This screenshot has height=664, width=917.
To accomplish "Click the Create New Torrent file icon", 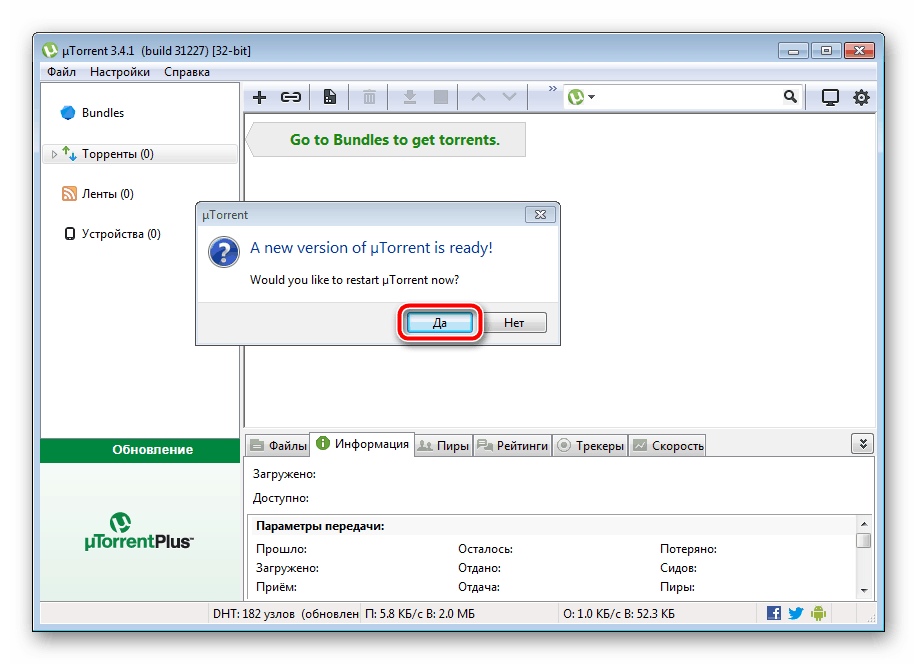I will point(330,97).
